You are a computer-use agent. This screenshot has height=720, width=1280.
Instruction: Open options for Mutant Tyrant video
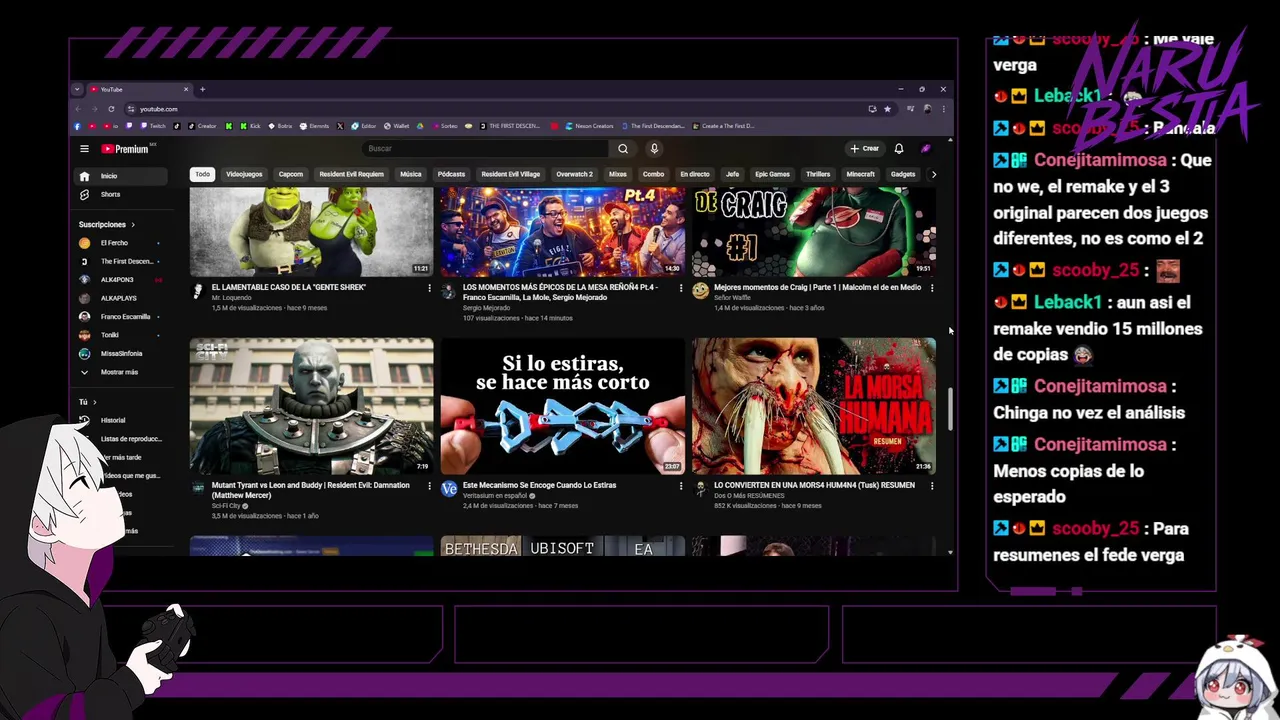(x=430, y=486)
